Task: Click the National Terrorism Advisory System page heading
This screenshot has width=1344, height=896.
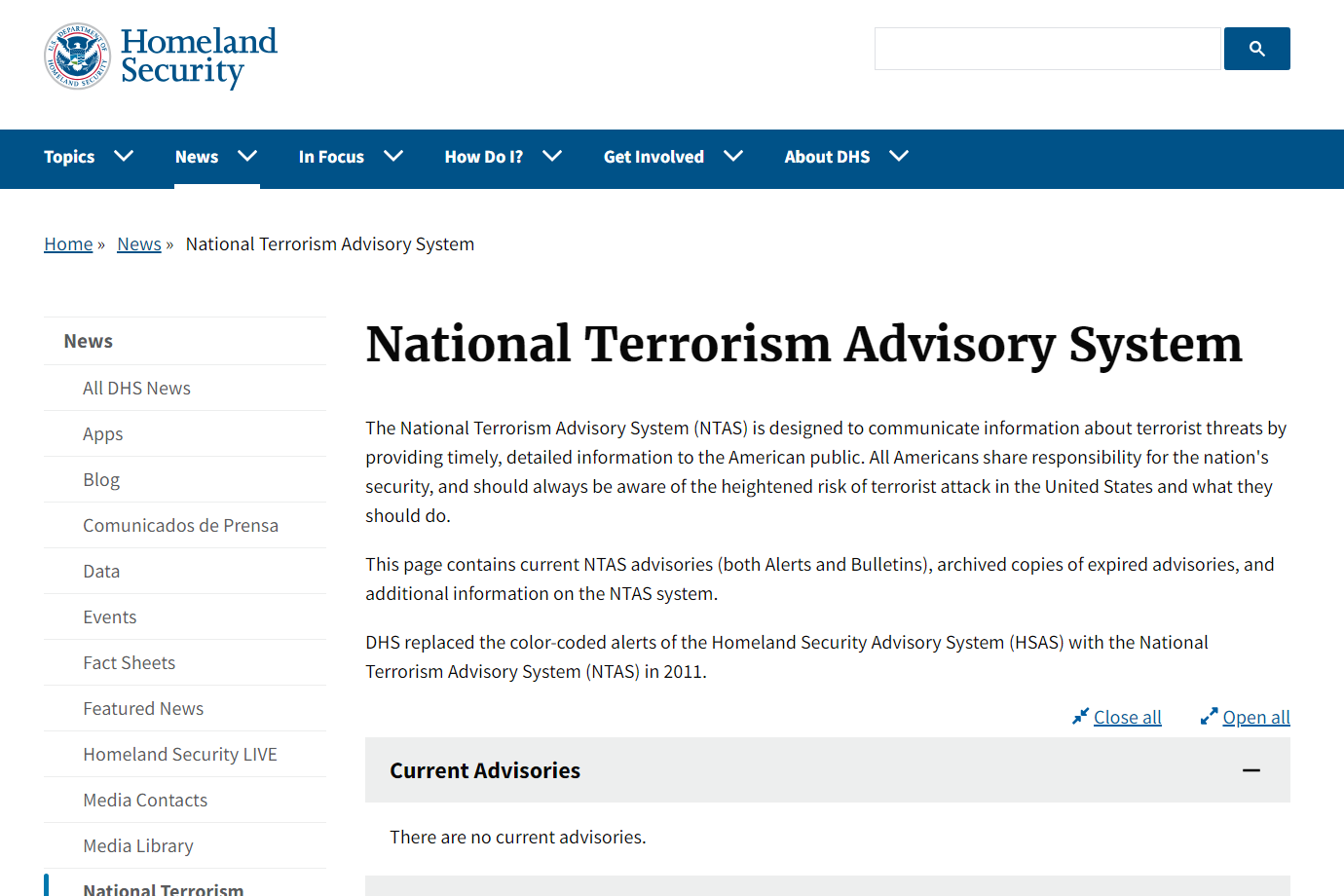Action: tap(804, 345)
